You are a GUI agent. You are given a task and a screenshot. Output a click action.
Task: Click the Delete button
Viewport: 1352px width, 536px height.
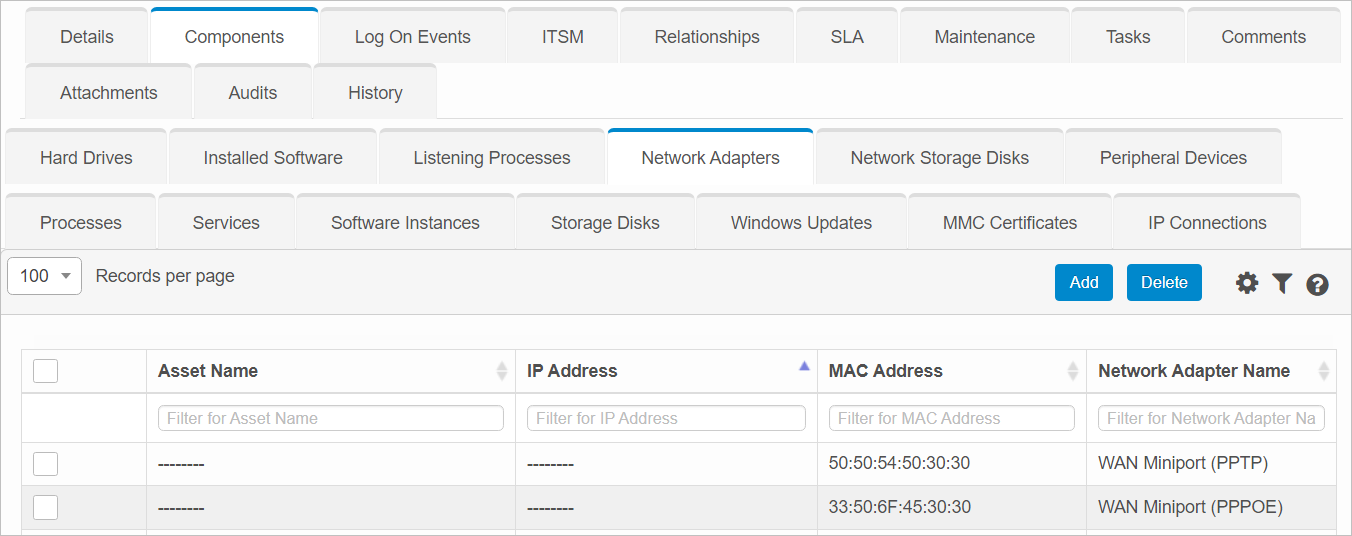[x=1163, y=283]
